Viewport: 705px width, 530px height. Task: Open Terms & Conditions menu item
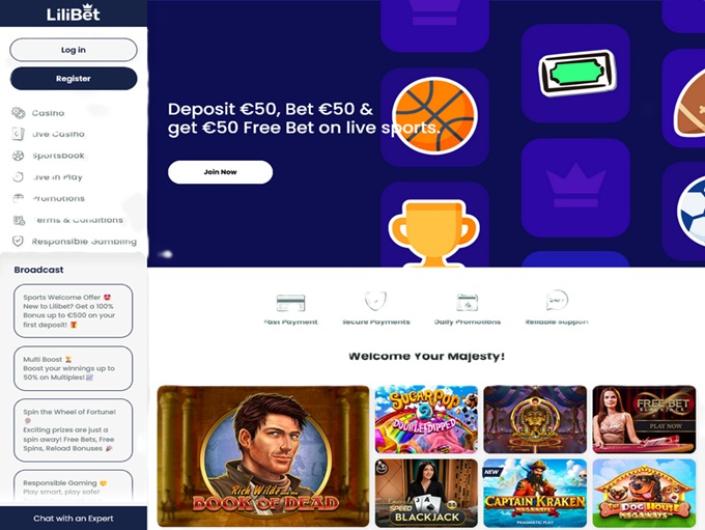78,220
